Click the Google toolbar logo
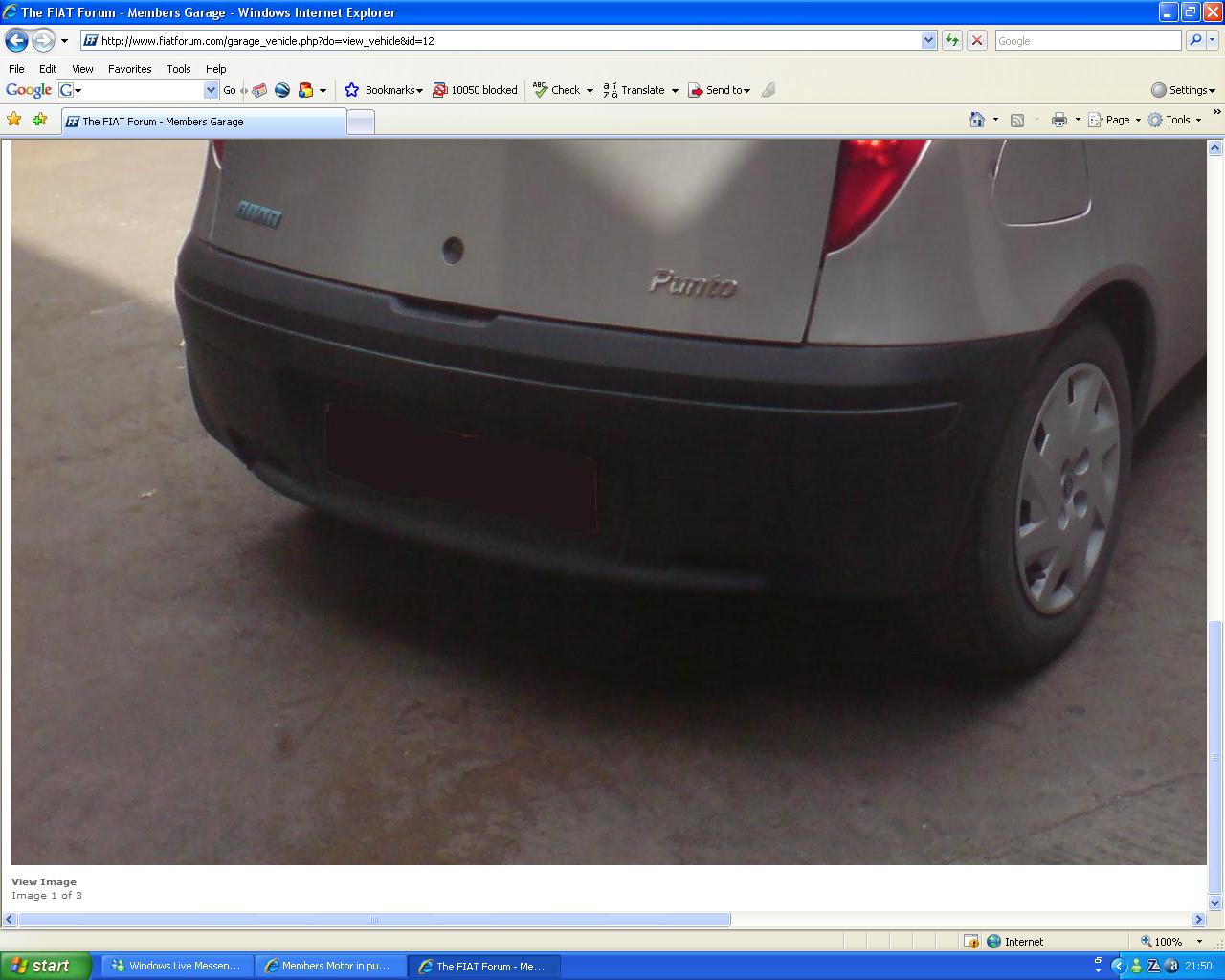Screen dimensions: 1225x980 pyautogui.click(x=29, y=90)
